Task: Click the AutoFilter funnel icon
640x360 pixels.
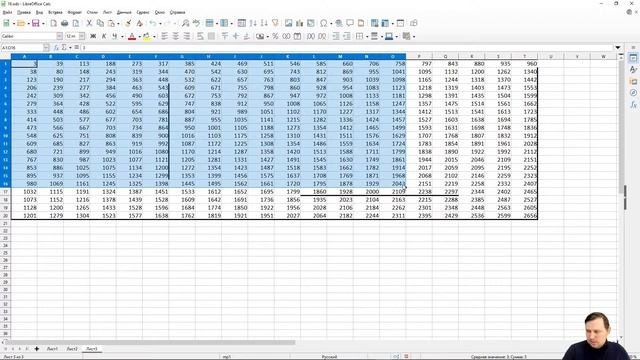Action: (275, 23)
